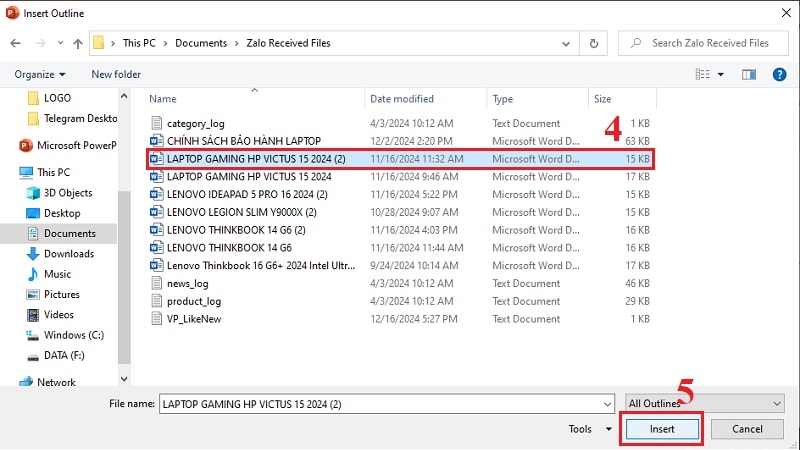Screen dimensions: 800x450
Task: Focus the Search Zalo Received Files box
Action: [703, 43]
